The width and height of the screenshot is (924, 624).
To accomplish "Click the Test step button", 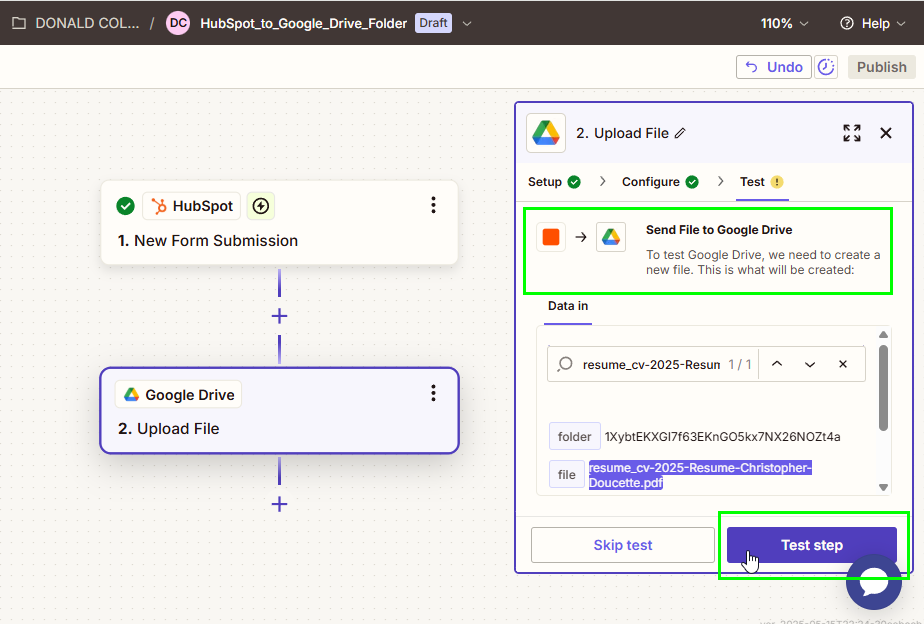I will pos(811,545).
